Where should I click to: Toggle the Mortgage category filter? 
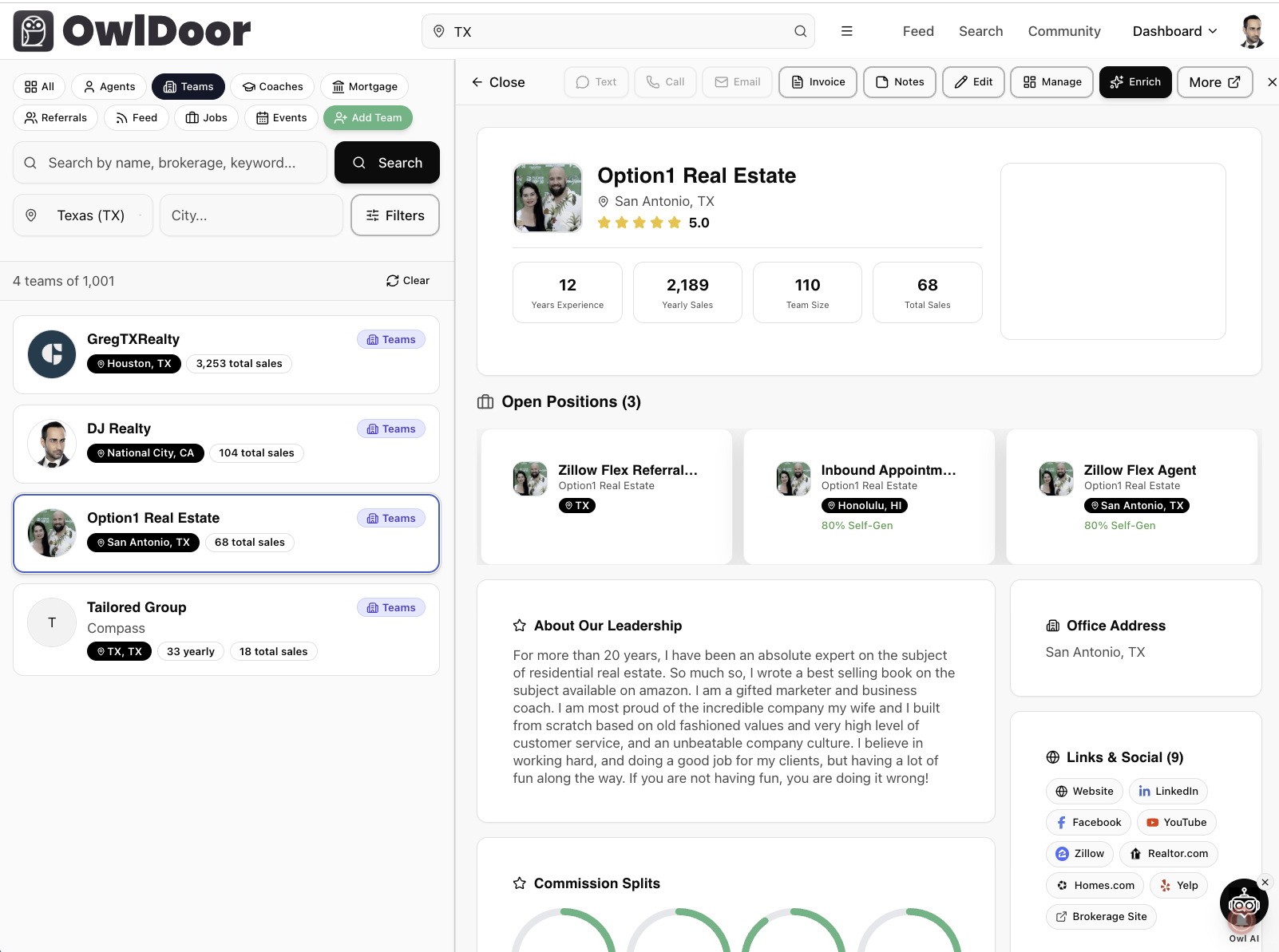tap(364, 87)
